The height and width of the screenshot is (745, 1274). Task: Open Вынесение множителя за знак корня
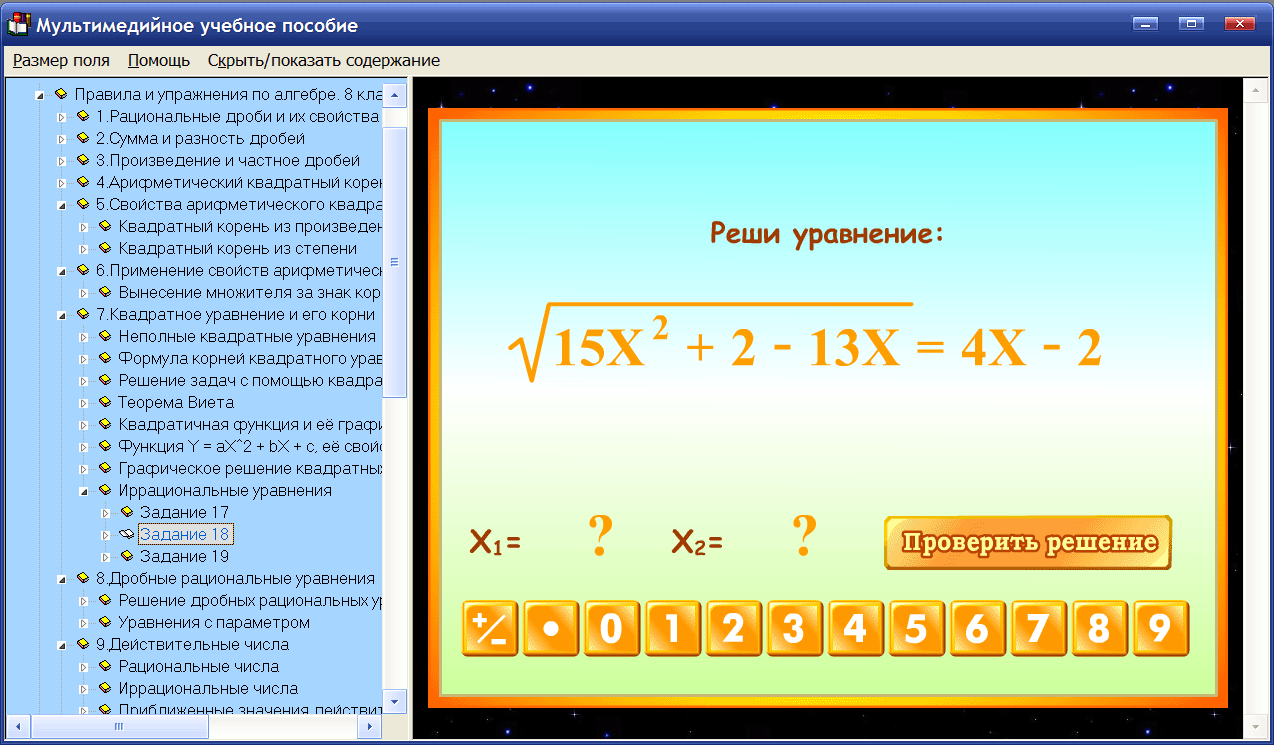[250, 293]
